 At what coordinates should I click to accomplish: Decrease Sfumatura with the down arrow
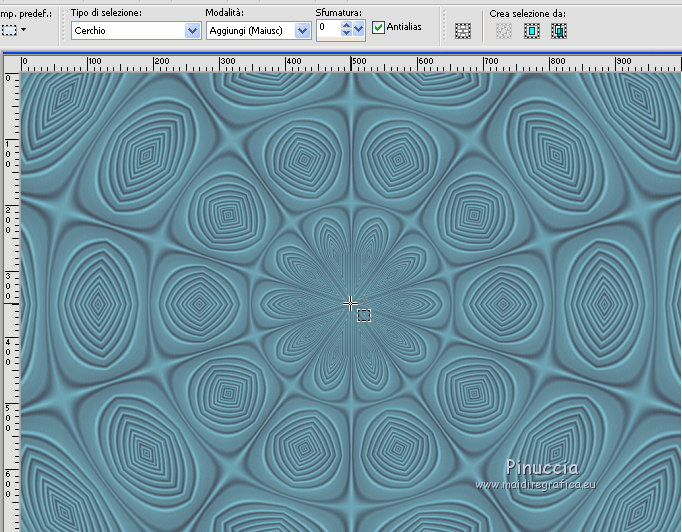346,34
